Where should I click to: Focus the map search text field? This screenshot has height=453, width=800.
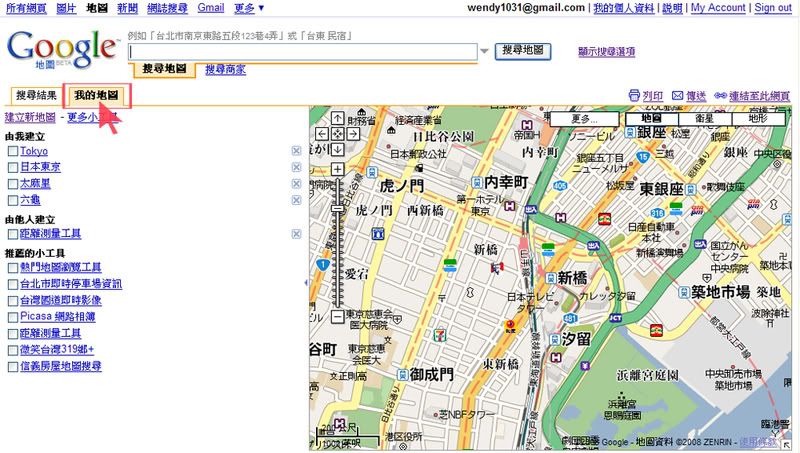click(302, 51)
